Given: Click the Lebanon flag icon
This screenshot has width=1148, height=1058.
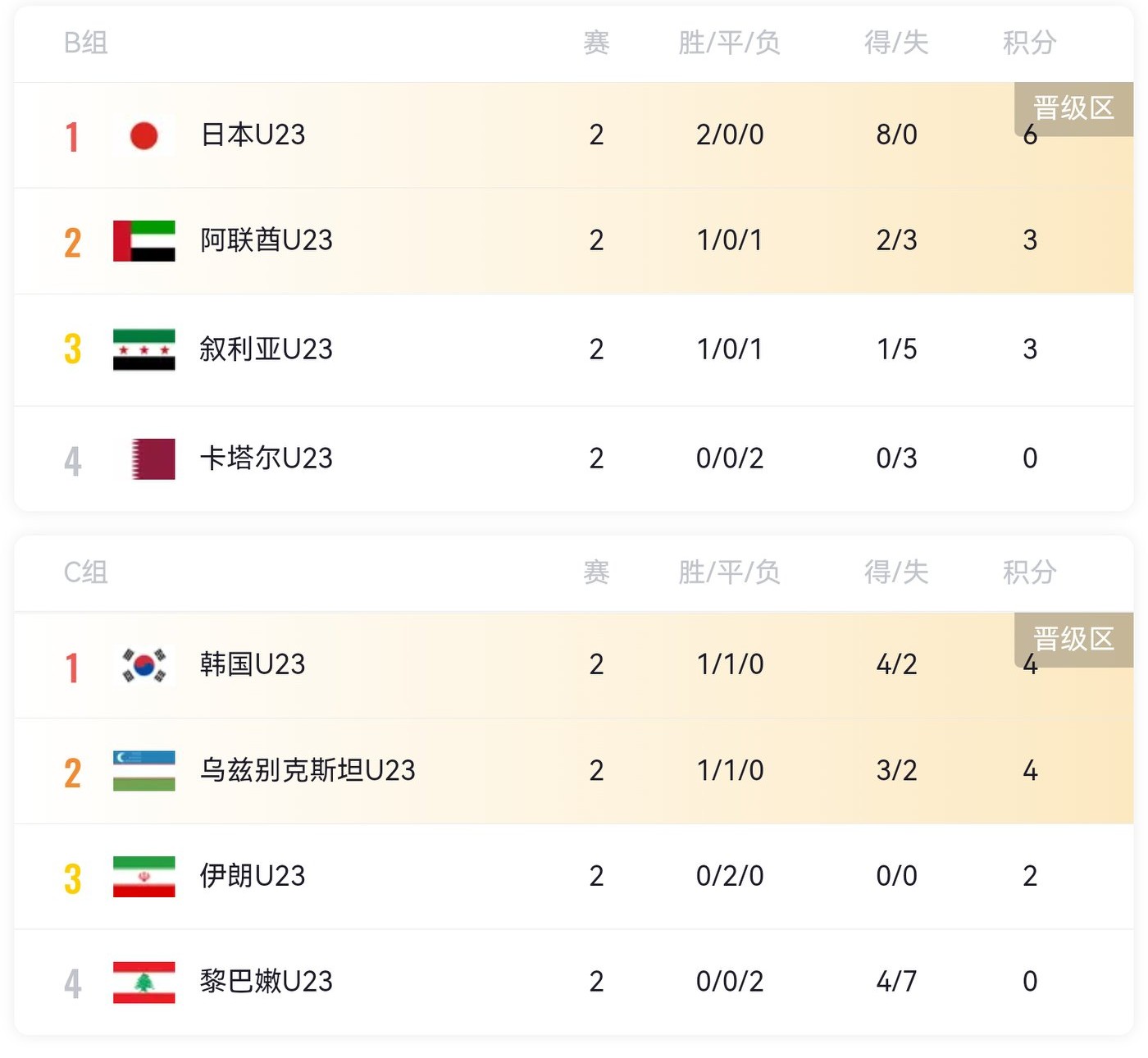Looking at the screenshot, I should pyautogui.click(x=143, y=983).
